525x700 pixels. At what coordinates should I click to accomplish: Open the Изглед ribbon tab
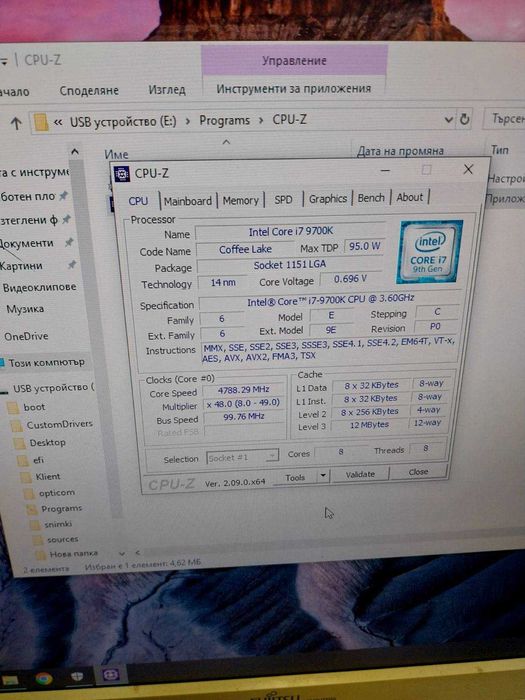[x=167, y=90]
